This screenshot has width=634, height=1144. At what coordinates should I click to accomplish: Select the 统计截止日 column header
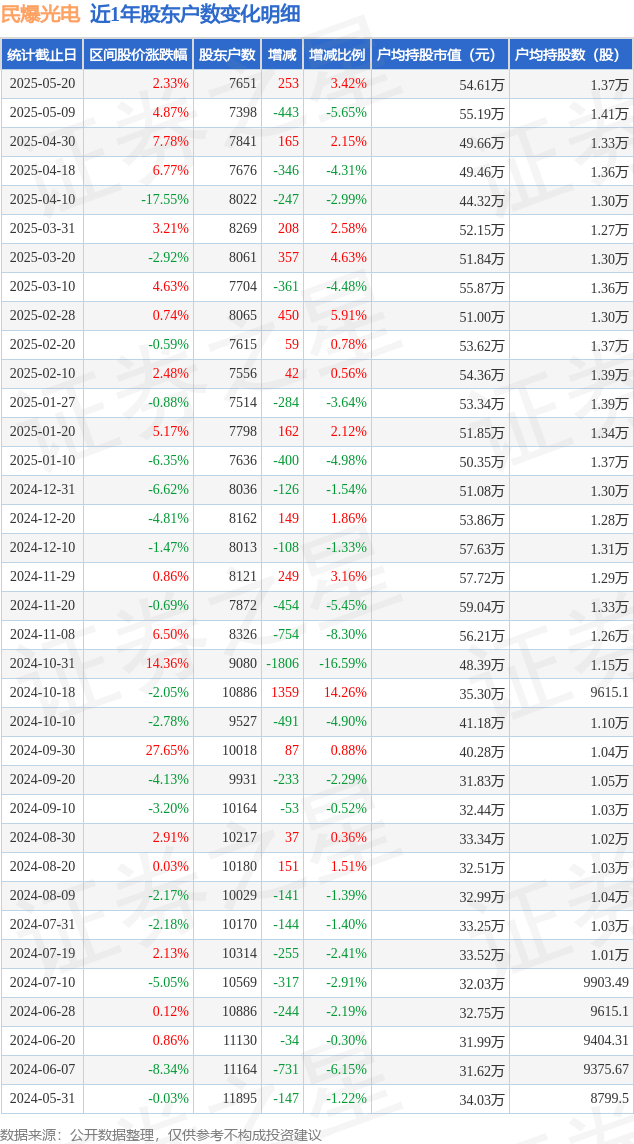point(42,55)
